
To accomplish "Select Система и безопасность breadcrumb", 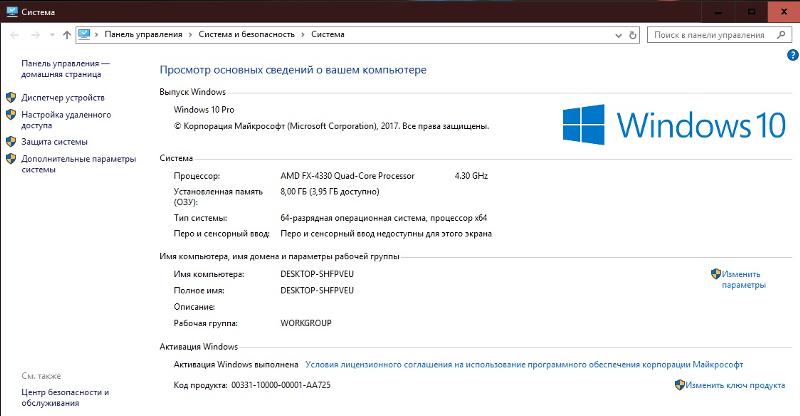I will [246, 34].
